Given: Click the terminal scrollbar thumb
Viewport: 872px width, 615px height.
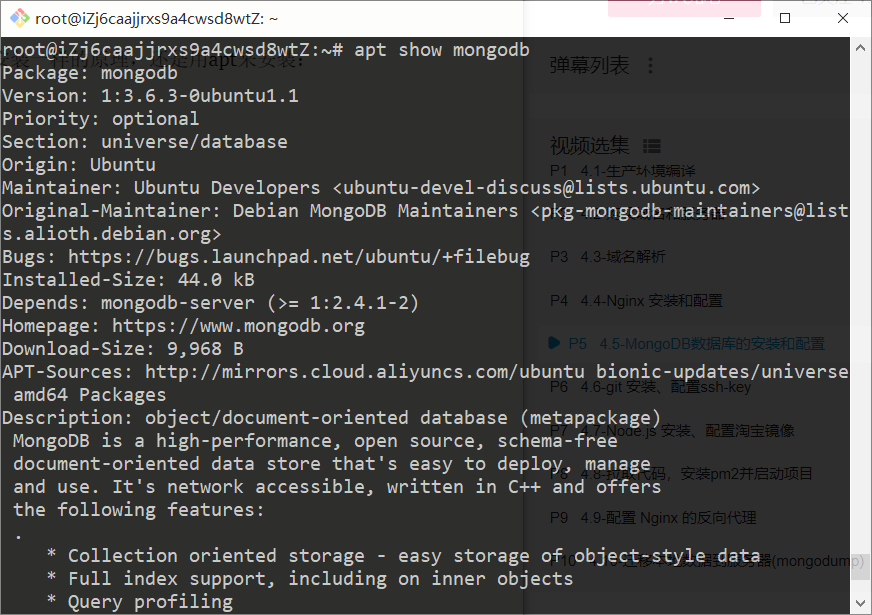Looking at the screenshot, I should (x=860, y=566).
